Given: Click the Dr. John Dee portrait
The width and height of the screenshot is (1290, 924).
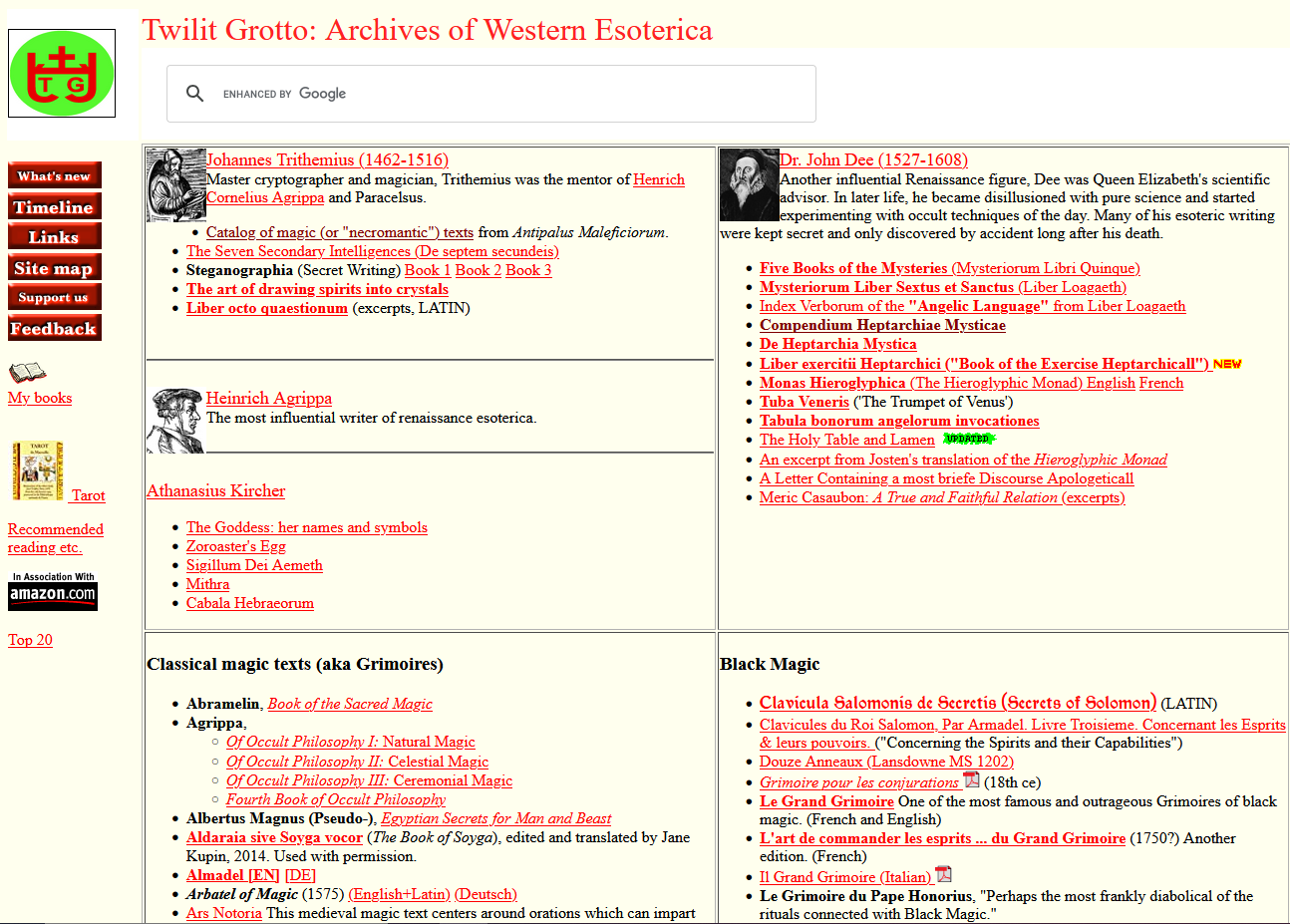Looking at the screenshot, I should tap(749, 185).
